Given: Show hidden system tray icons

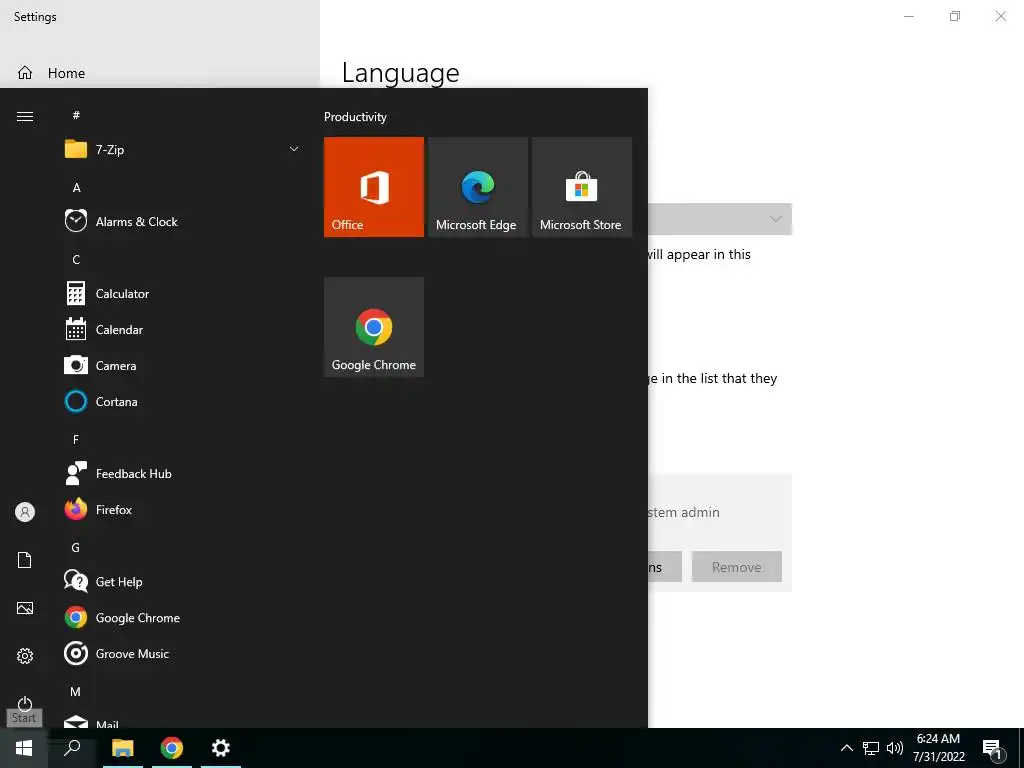Looking at the screenshot, I should point(846,748).
